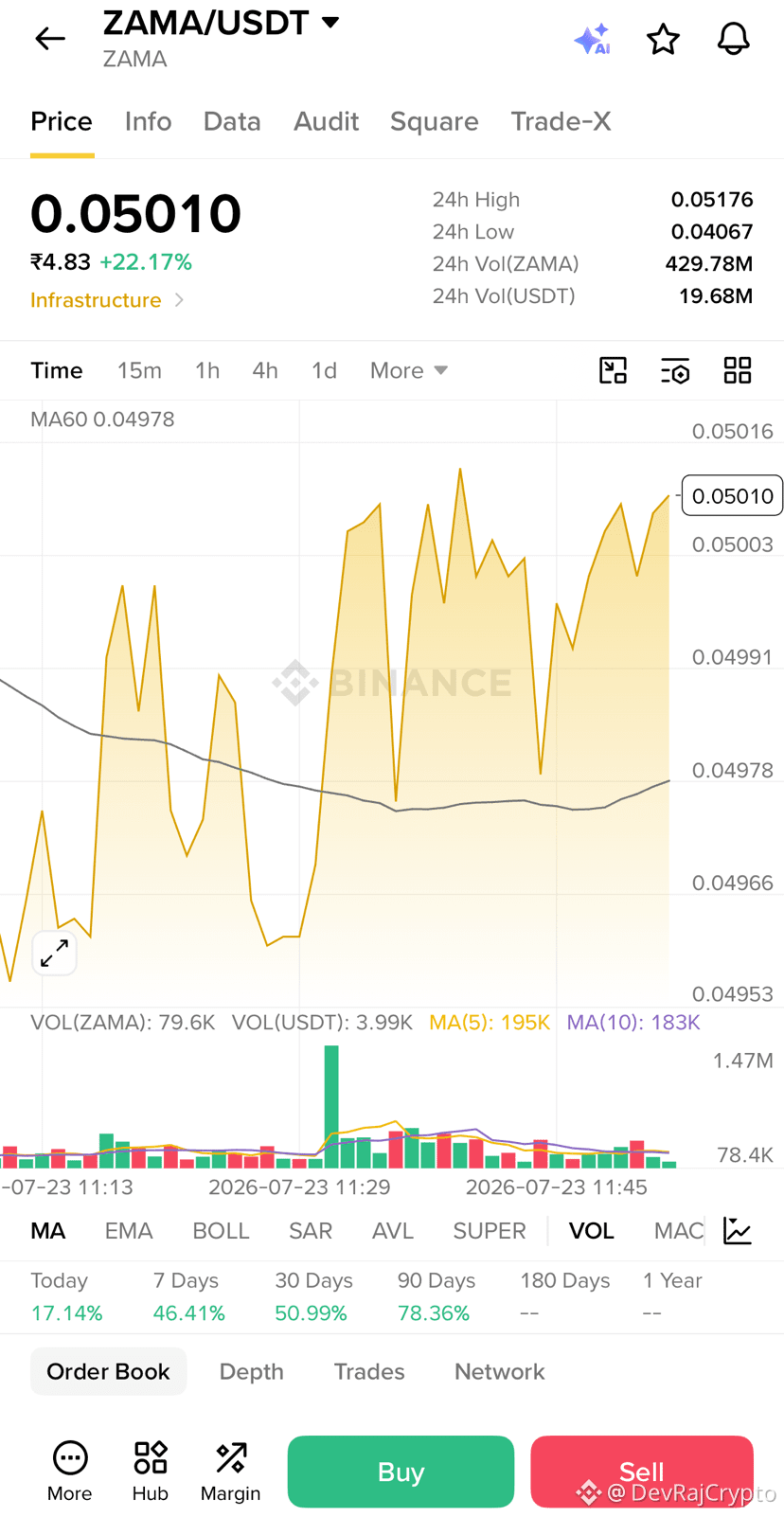
Task: Click the MA(5): 195K volume label
Action: [x=490, y=1023]
